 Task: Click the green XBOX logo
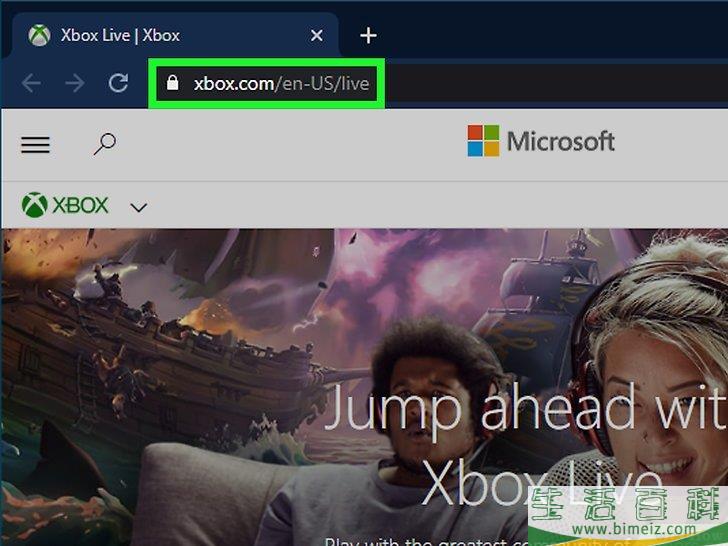coord(65,205)
